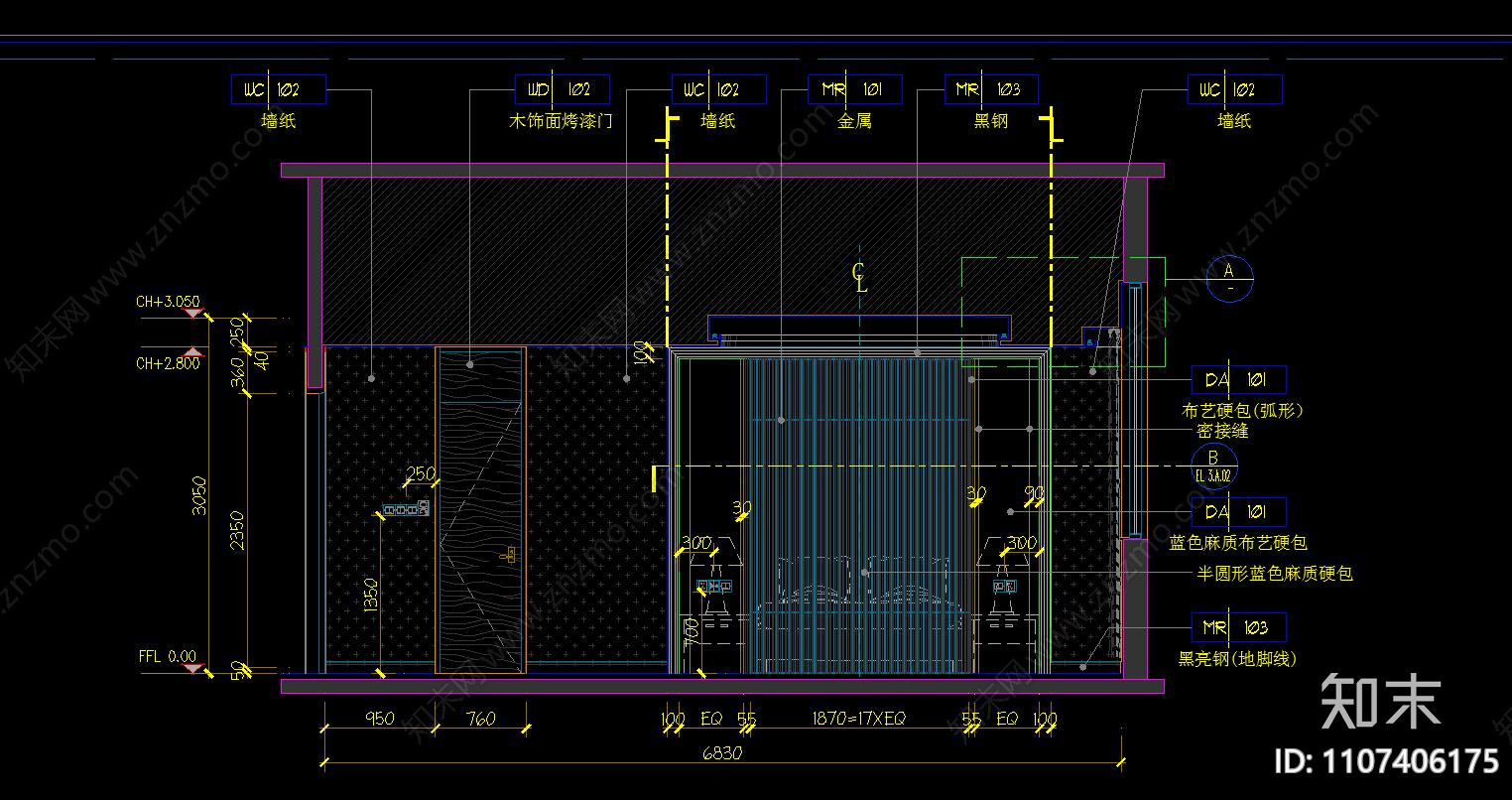Select the section callout B EL 3.A.02

pyautogui.click(x=1213, y=467)
